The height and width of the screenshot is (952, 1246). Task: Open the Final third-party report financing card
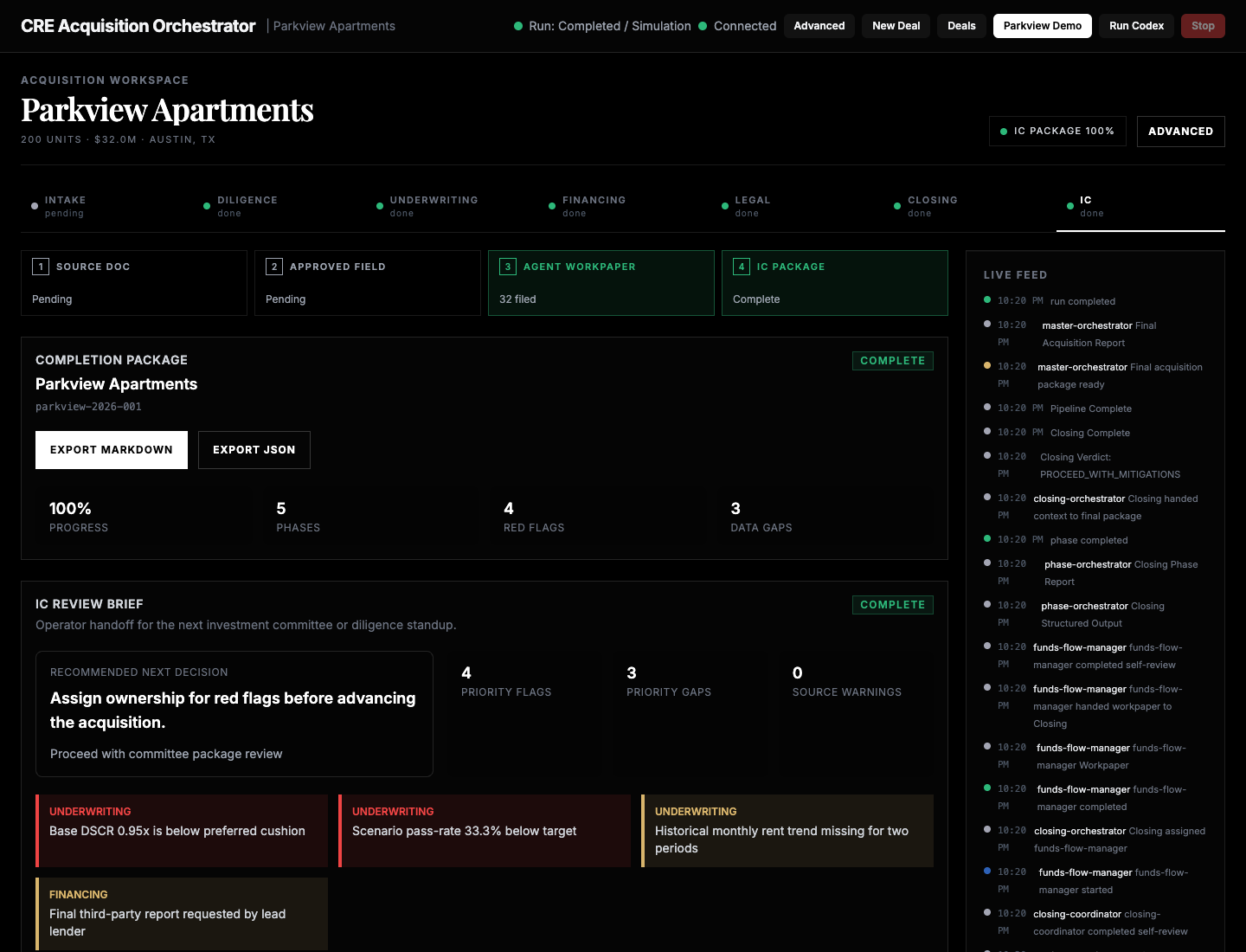[182, 914]
